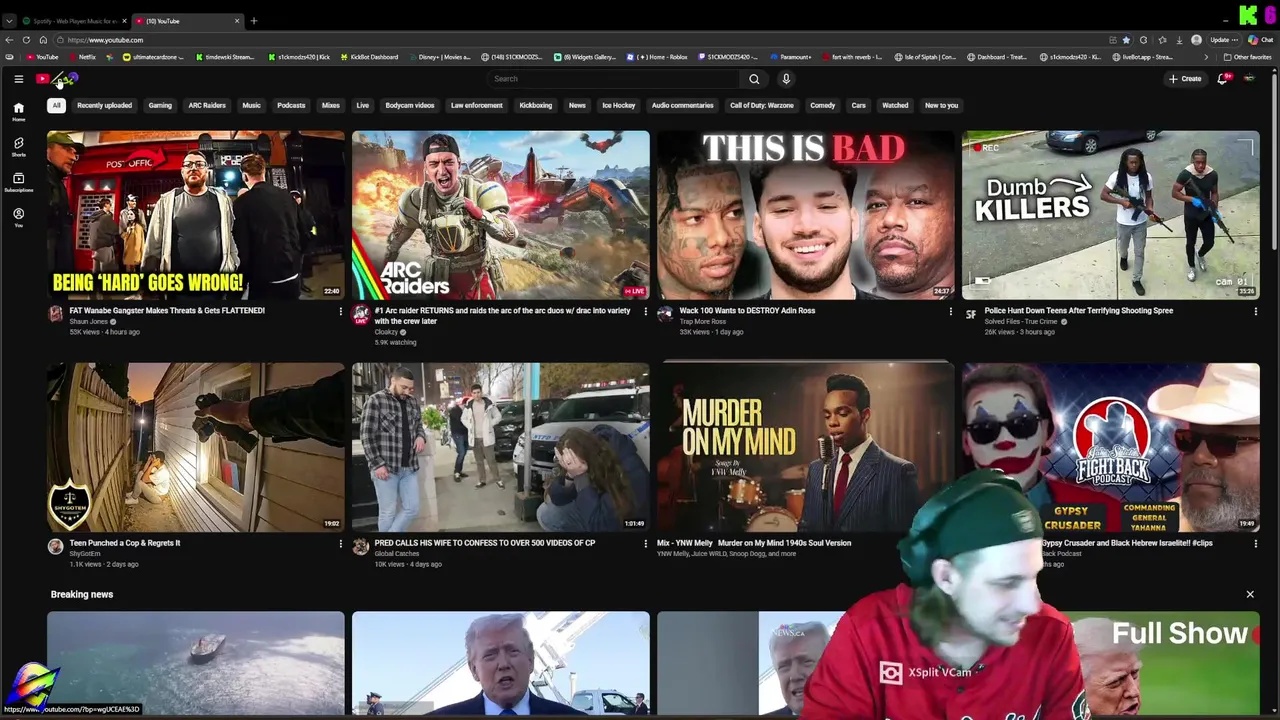Select the Recently uploaded chip
The image size is (1280, 720).
tap(104, 105)
